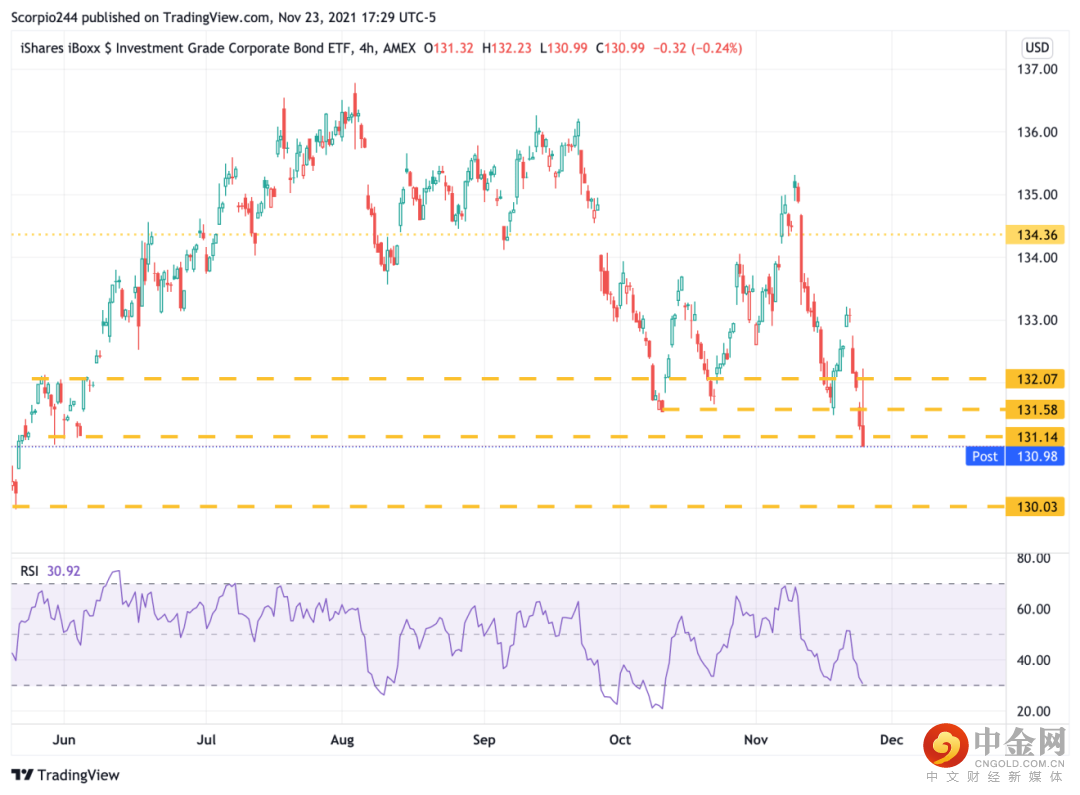Click the Jun label on time axis

click(x=64, y=740)
